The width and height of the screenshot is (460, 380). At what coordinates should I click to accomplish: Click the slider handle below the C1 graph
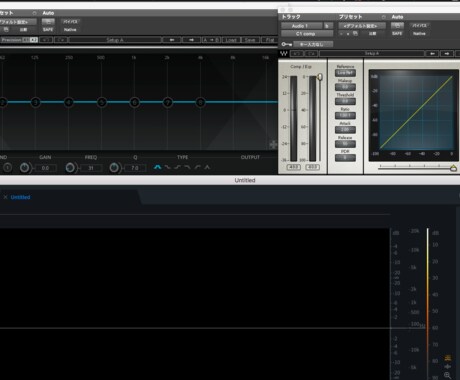453,168
